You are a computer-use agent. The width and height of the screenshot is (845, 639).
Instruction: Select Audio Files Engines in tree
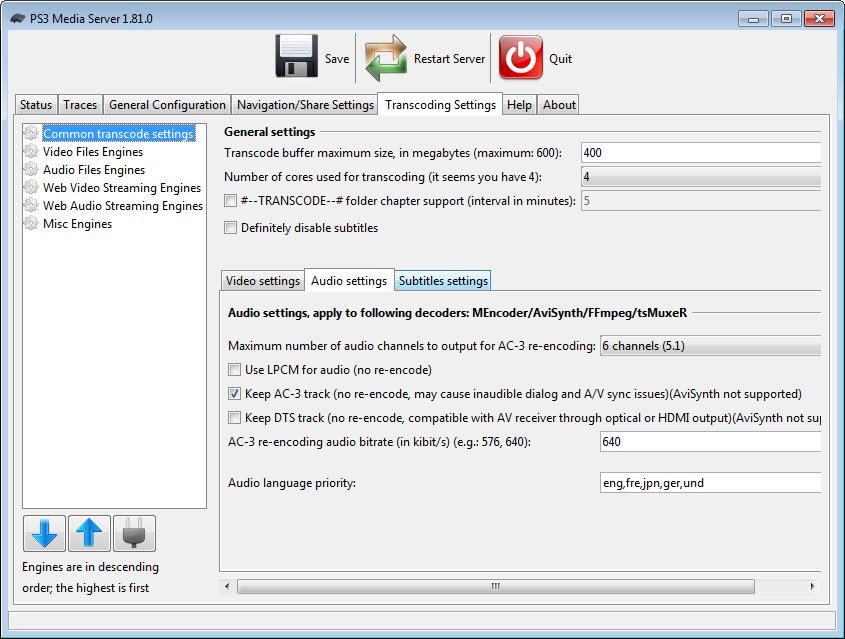tap(94, 170)
